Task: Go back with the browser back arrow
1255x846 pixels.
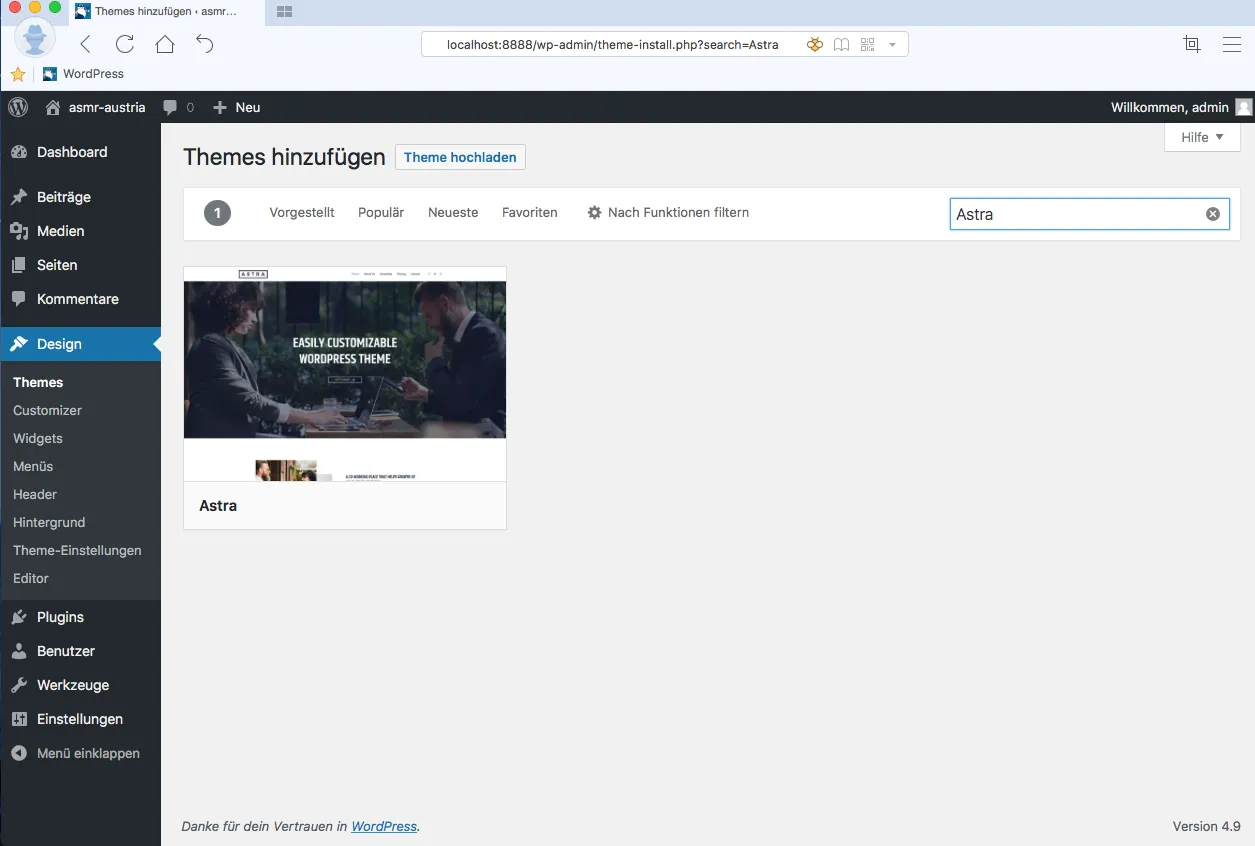Action: pos(85,44)
